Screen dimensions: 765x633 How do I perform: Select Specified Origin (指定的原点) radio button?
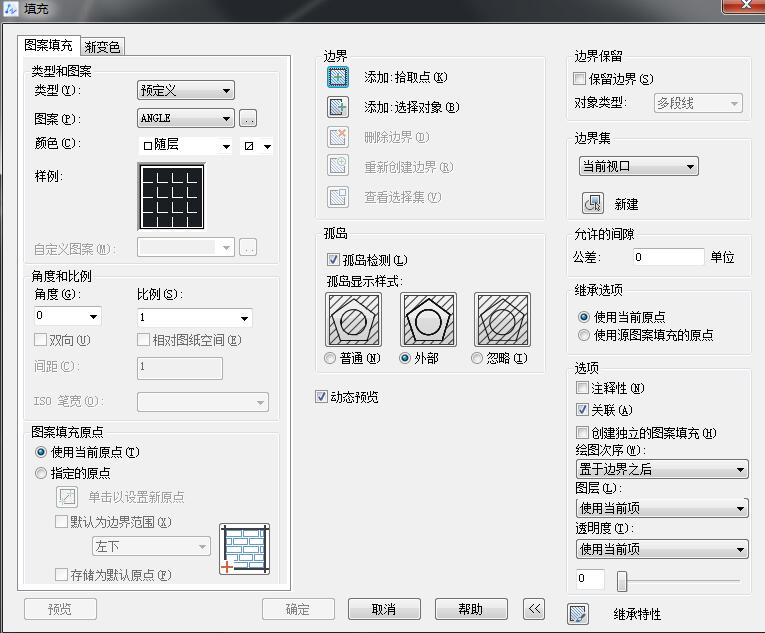click(41, 473)
